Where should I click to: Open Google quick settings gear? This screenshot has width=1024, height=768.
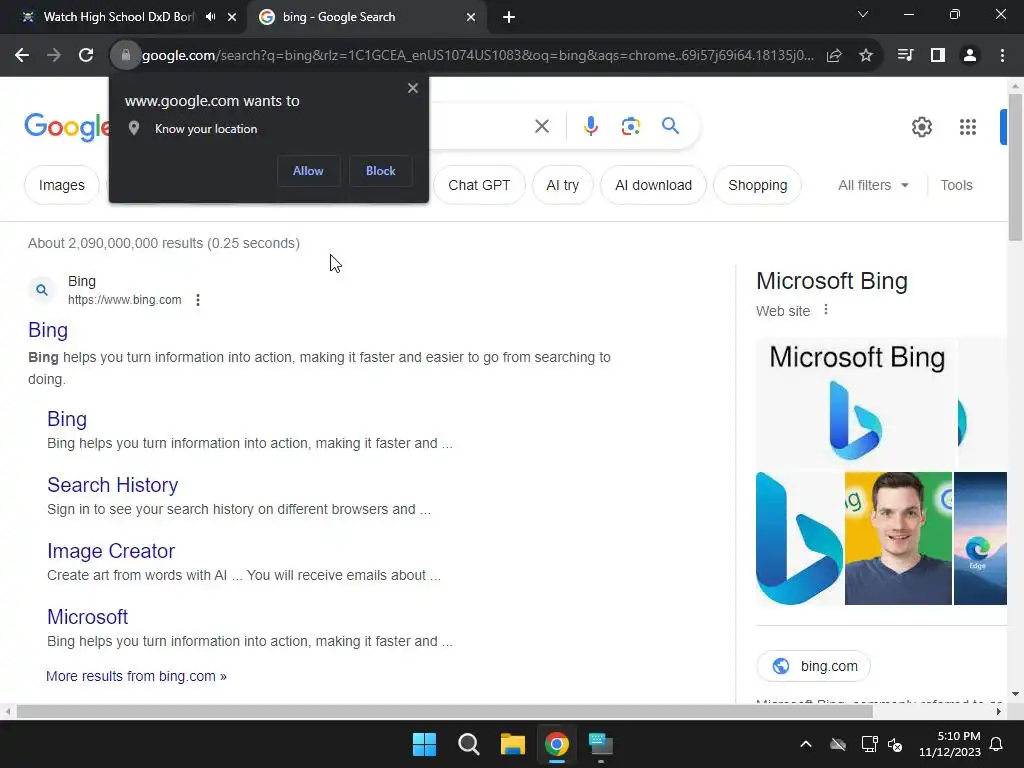[x=921, y=127]
